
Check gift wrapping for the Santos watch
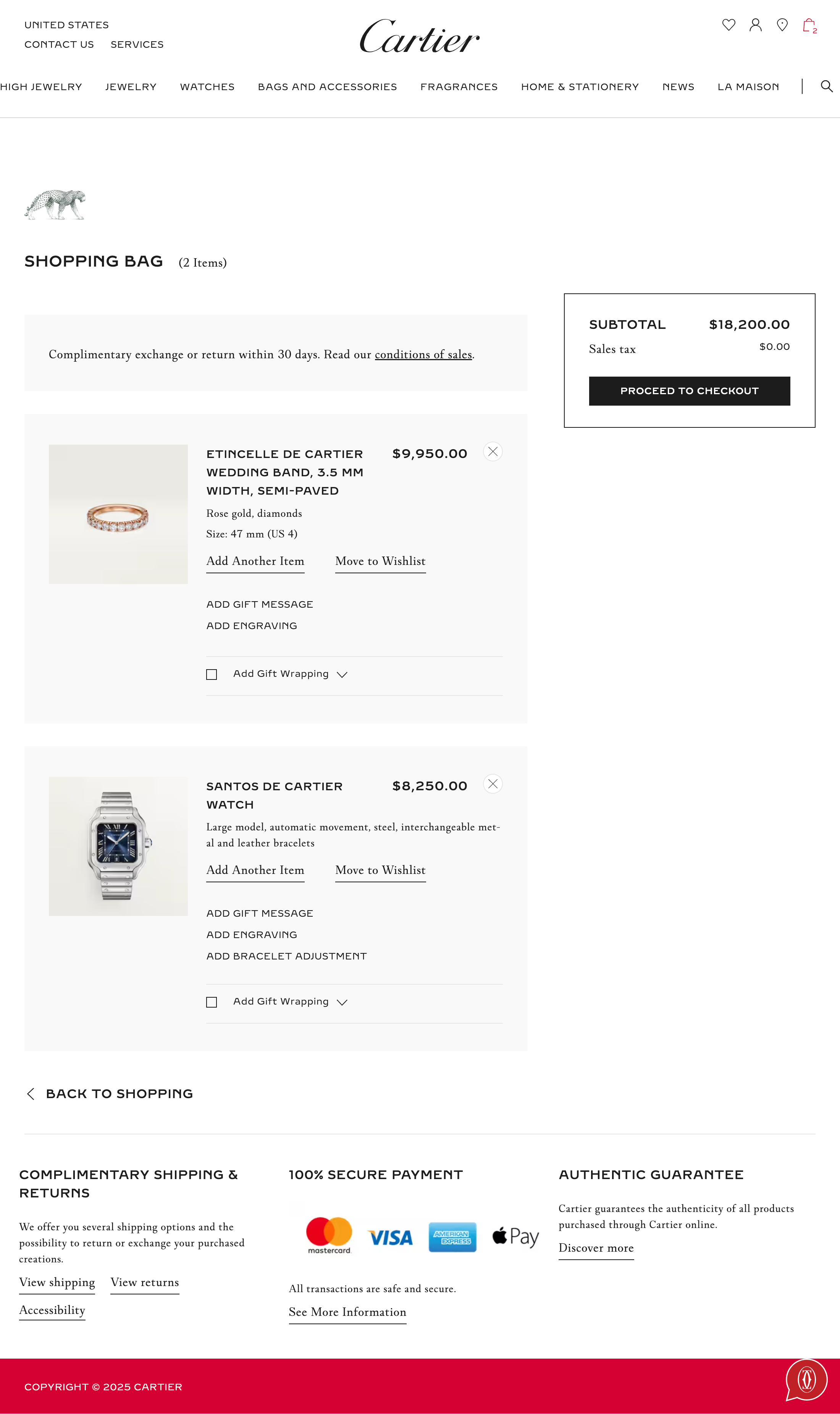click(x=212, y=1002)
